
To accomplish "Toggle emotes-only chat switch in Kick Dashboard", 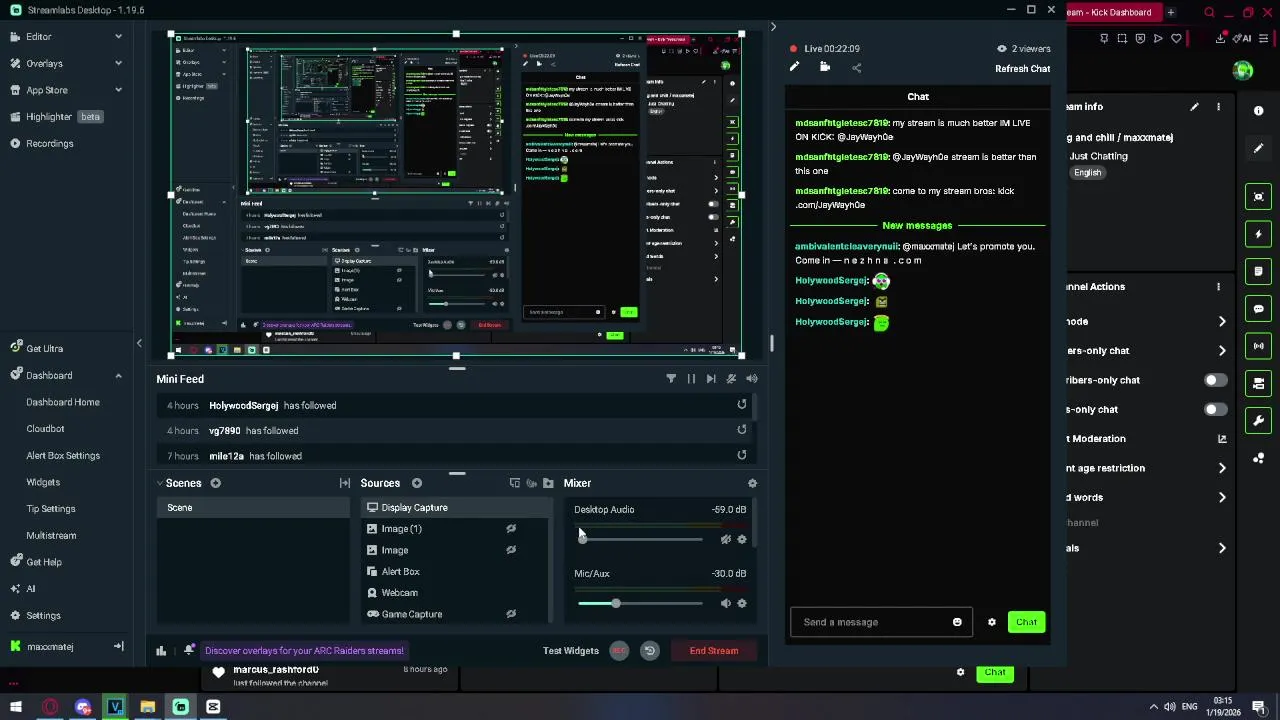I will click(x=1215, y=410).
